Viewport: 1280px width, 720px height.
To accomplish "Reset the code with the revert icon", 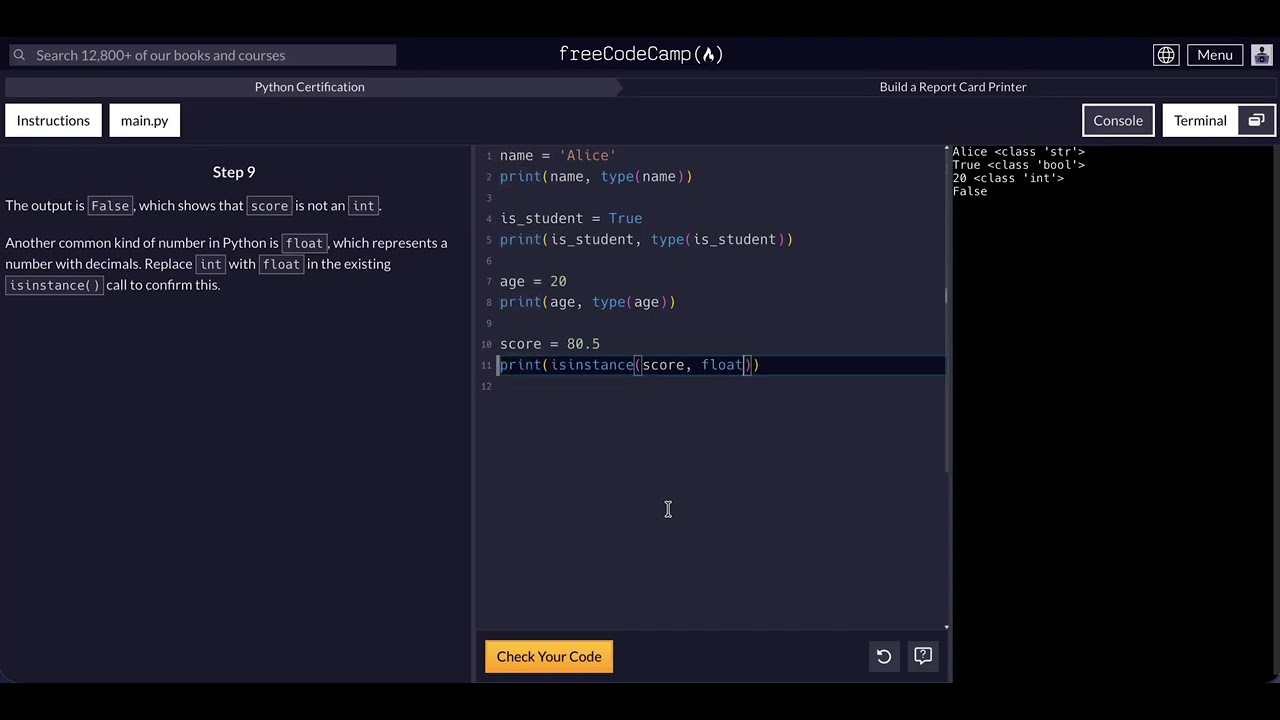I will tap(884, 657).
